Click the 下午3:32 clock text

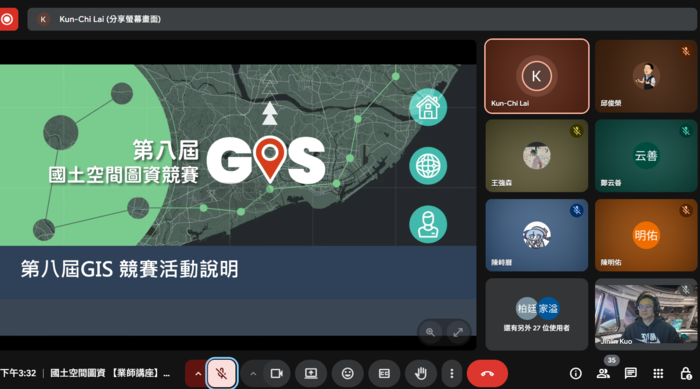click(18, 373)
